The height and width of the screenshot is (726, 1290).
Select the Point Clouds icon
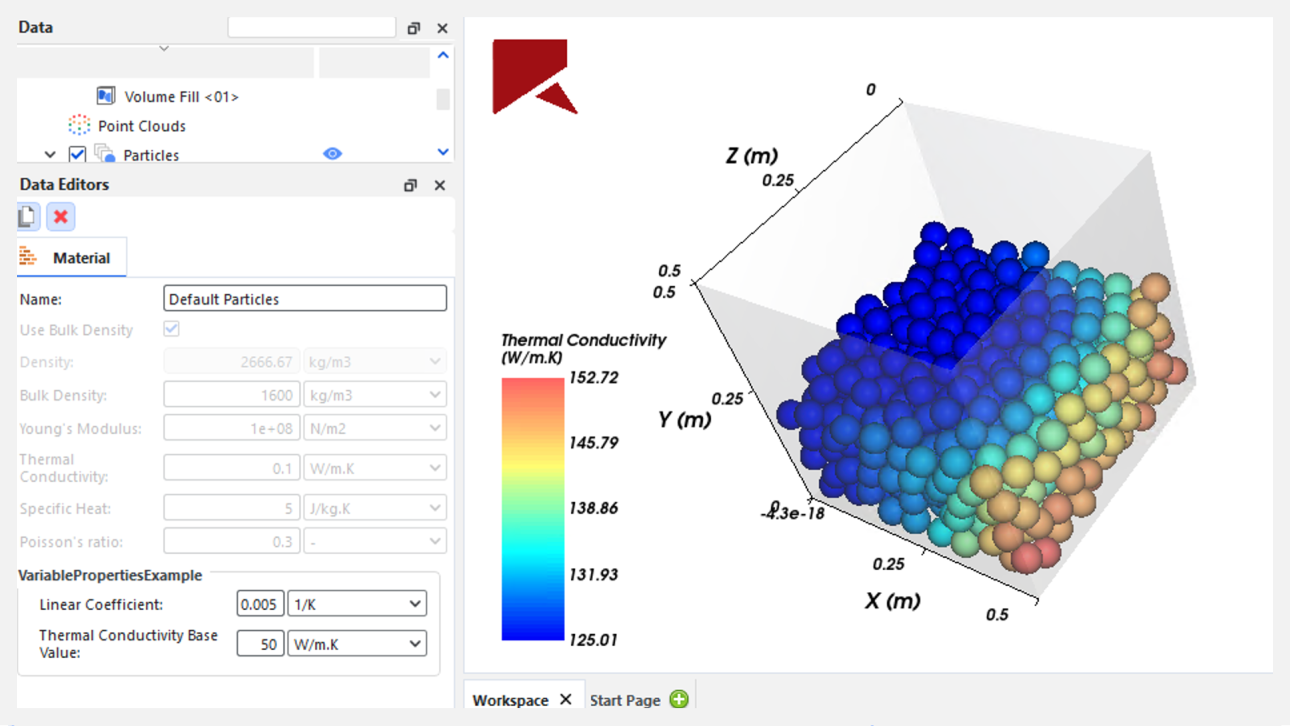coord(79,126)
